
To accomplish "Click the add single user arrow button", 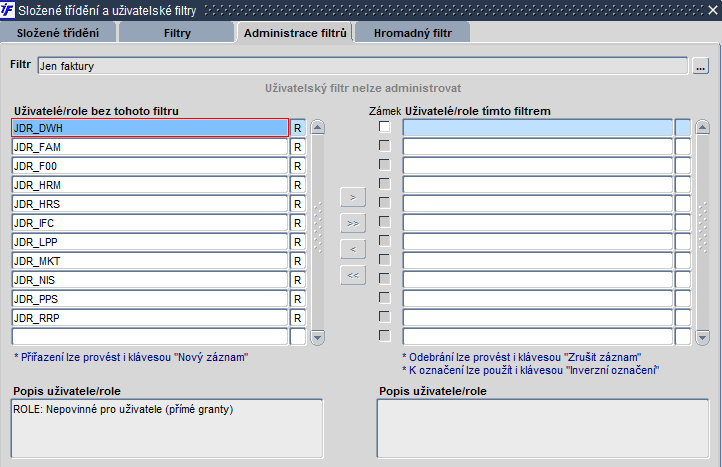I will [x=351, y=197].
